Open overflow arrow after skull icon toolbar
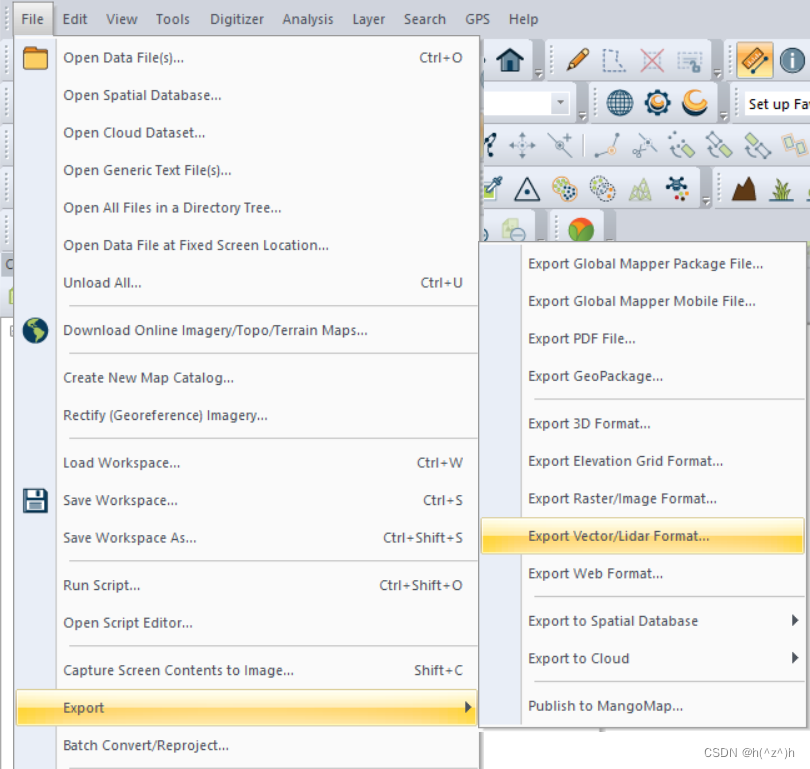This screenshot has height=769, width=810. tap(706, 201)
